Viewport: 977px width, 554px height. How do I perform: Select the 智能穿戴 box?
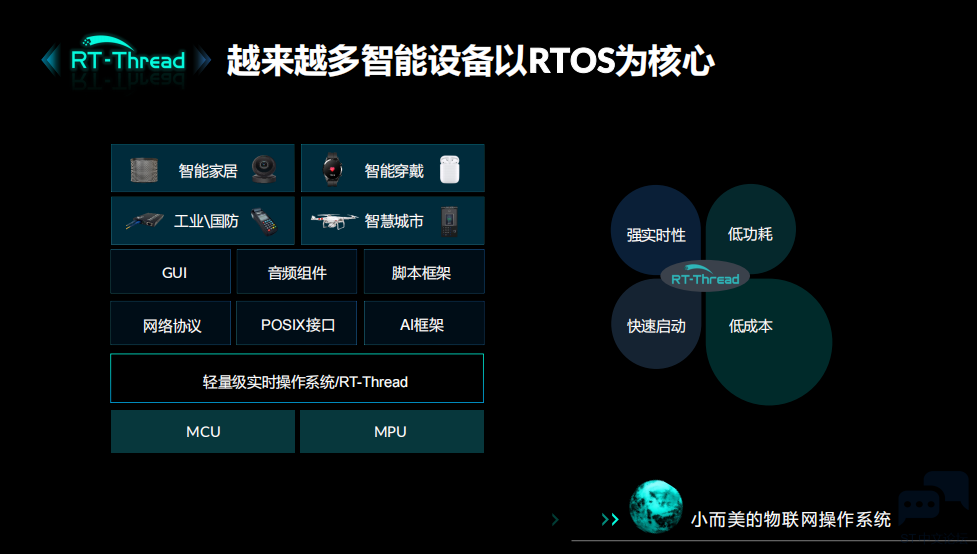[393, 168]
